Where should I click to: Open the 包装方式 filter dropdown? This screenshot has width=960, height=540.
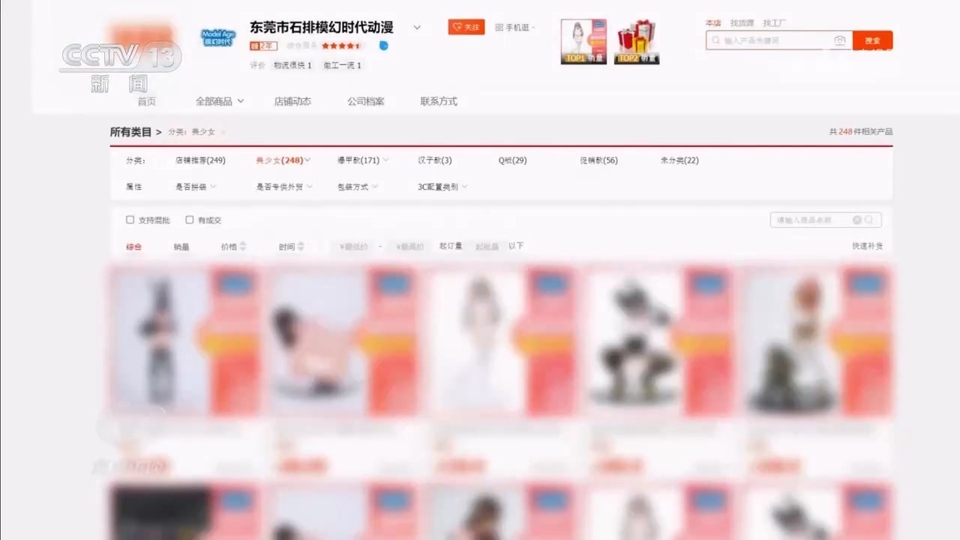358,187
